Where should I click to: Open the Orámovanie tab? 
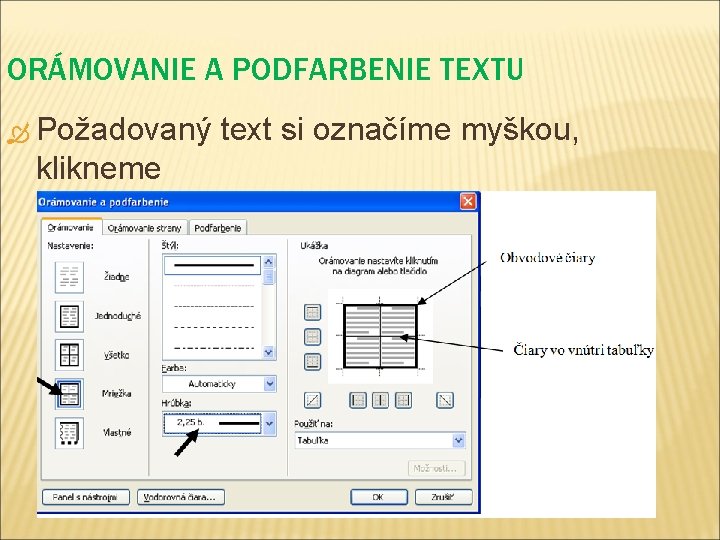coord(71,227)
